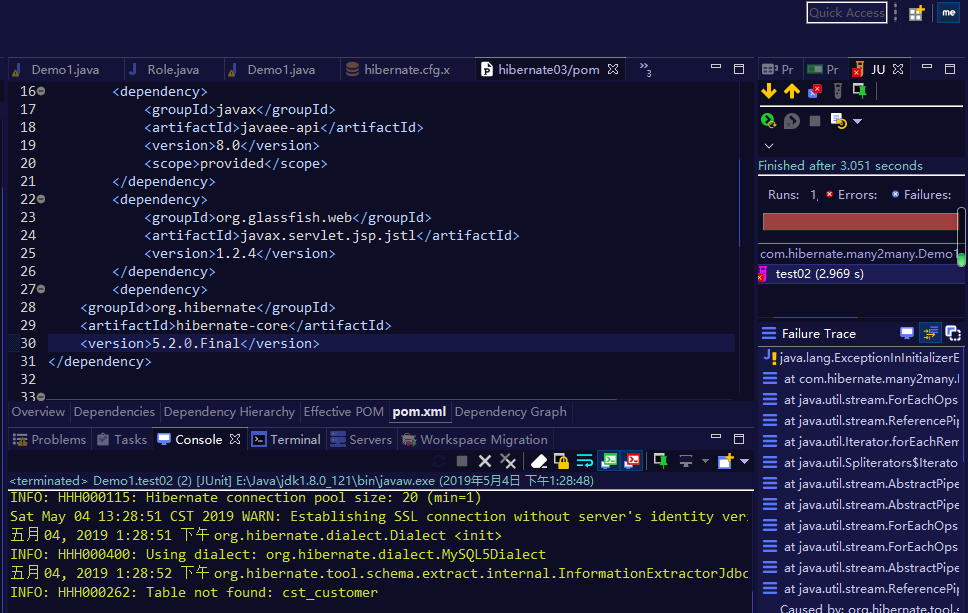The image size is (968, 613).
Task: Click the red JUnit progress bar
Action: coord(860,222)
